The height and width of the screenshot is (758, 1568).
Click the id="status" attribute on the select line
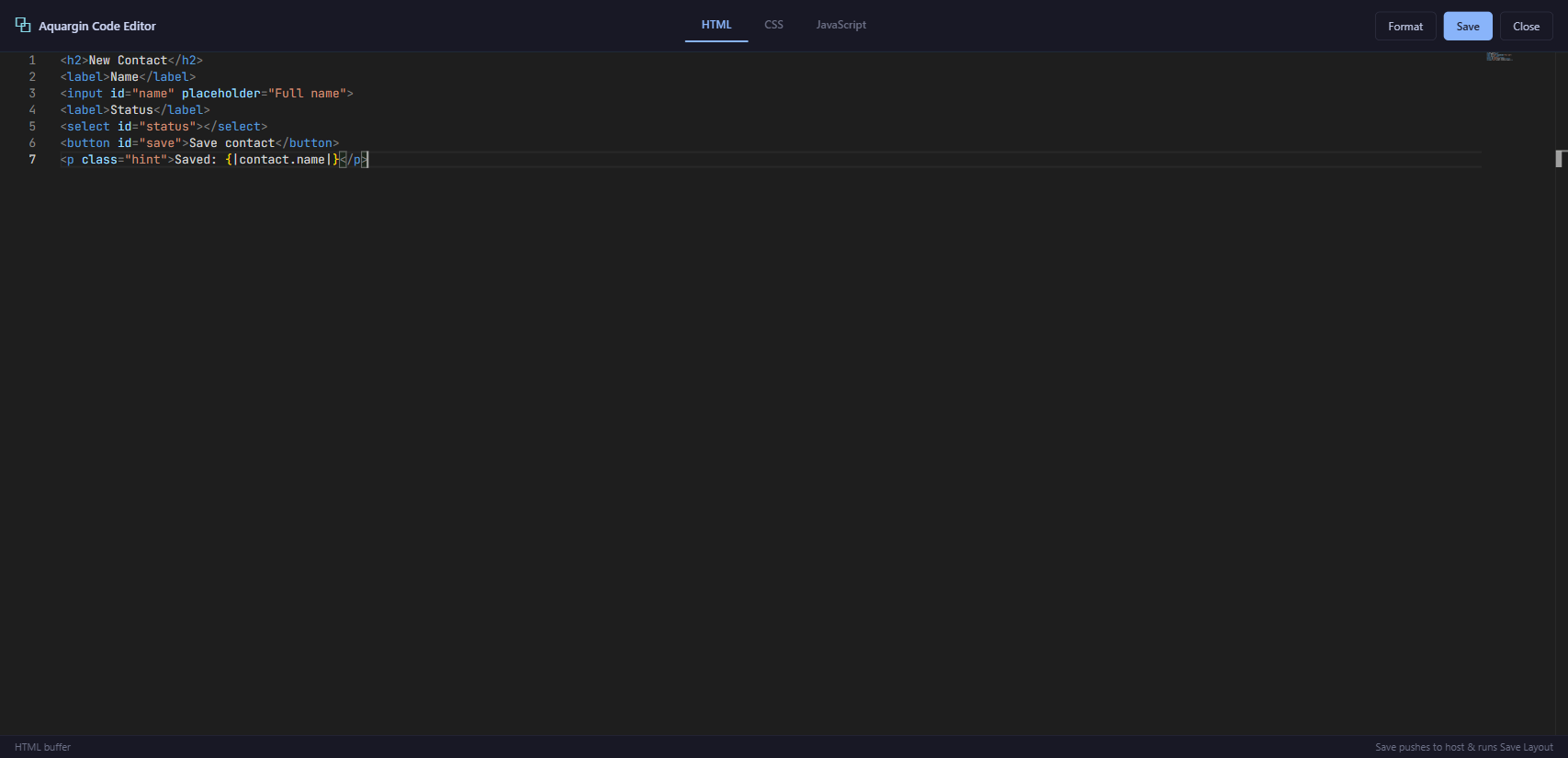pos(156,126)
